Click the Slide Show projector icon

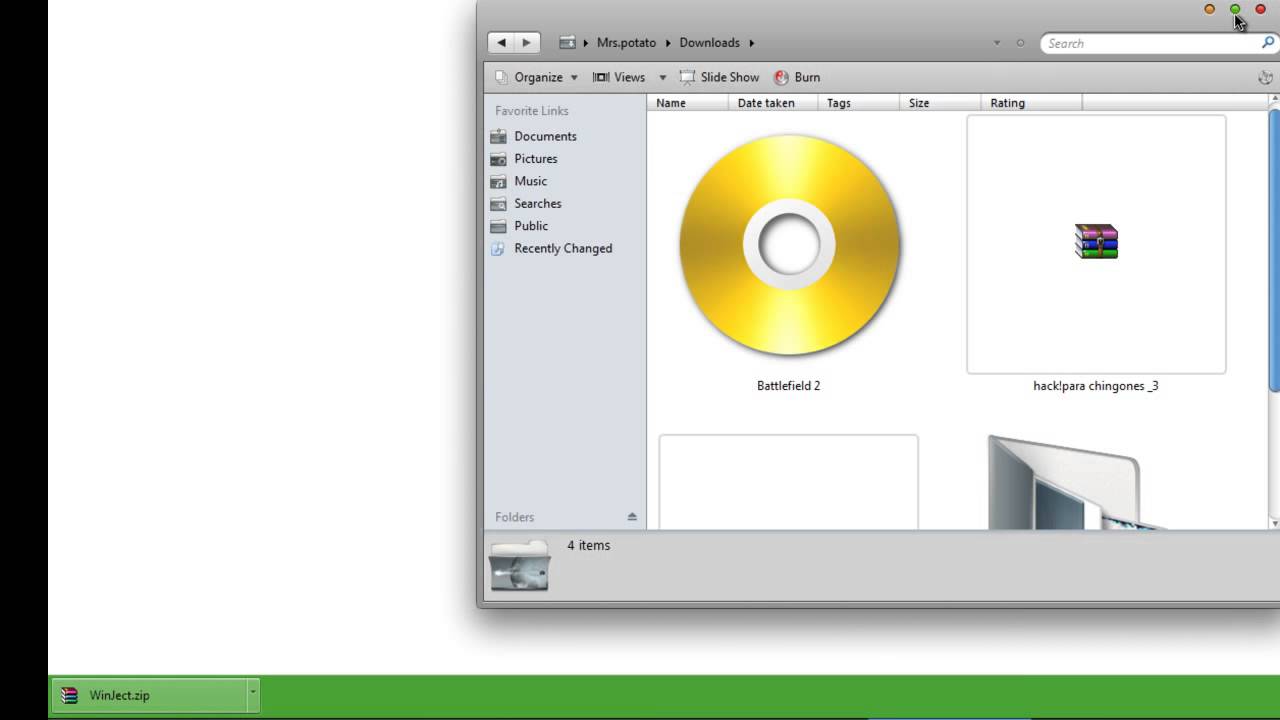point(687,77)
